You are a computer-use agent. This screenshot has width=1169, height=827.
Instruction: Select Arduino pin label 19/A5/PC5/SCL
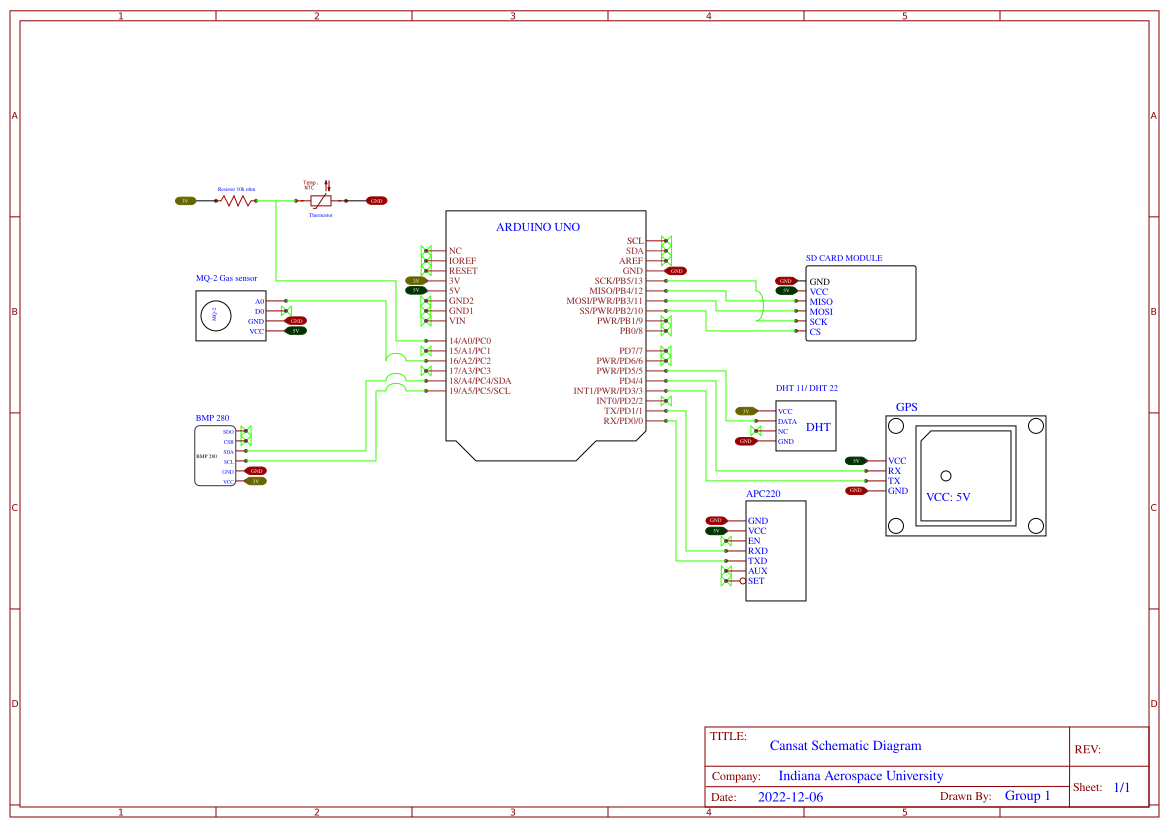(x=479, y=391)
